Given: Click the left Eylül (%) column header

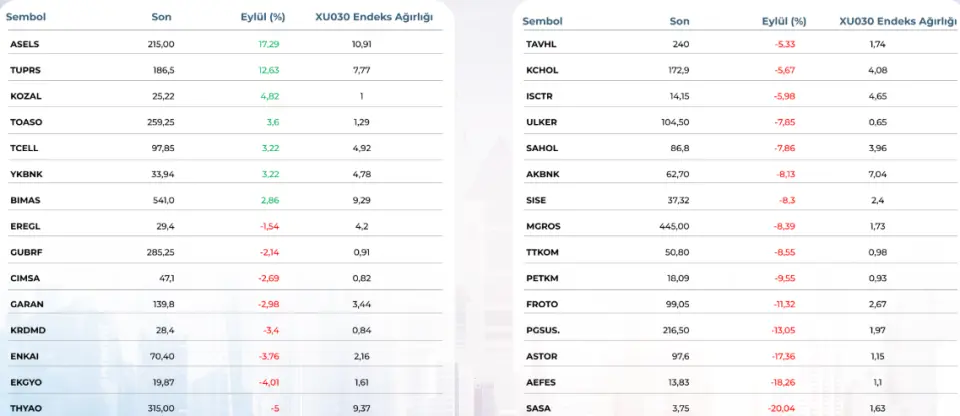Looking at the screenshot, I should pos(263,17).
